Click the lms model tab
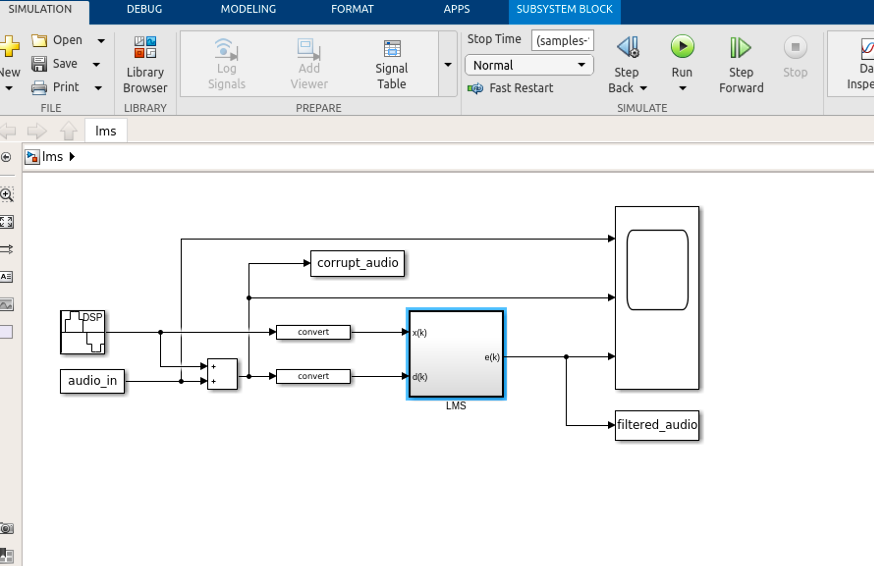 [106, 131]
